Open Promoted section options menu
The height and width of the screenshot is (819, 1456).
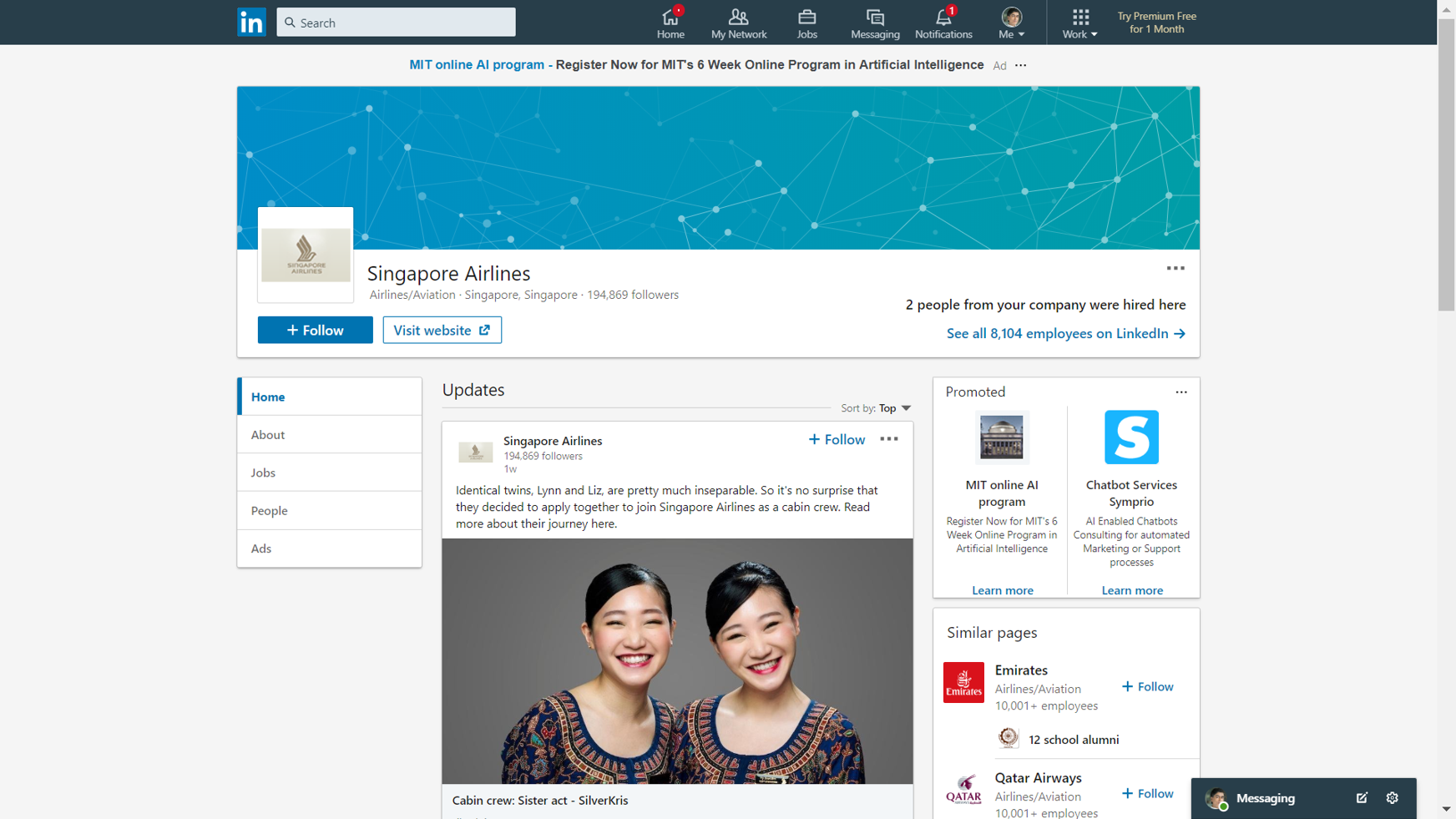click(1180, 392)
